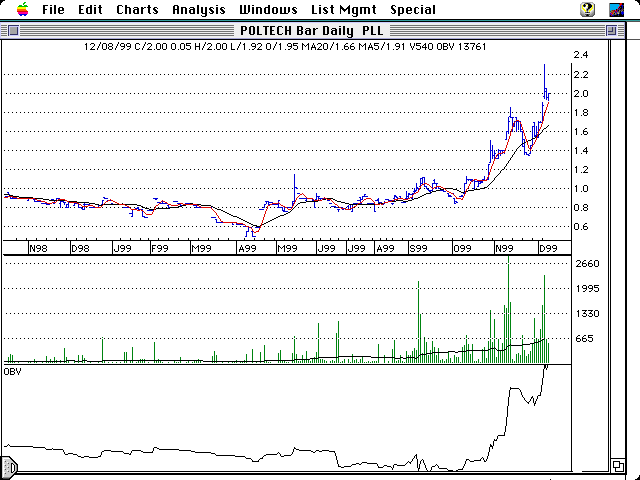The height and width of the screenshot is (480, 640).
Task: Click the bottom-left scroll handle icon
Action: [9, 467]
